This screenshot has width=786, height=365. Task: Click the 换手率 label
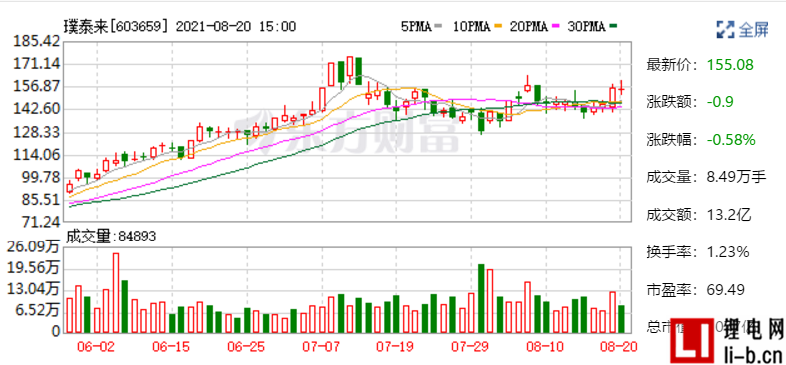point(673,252)
